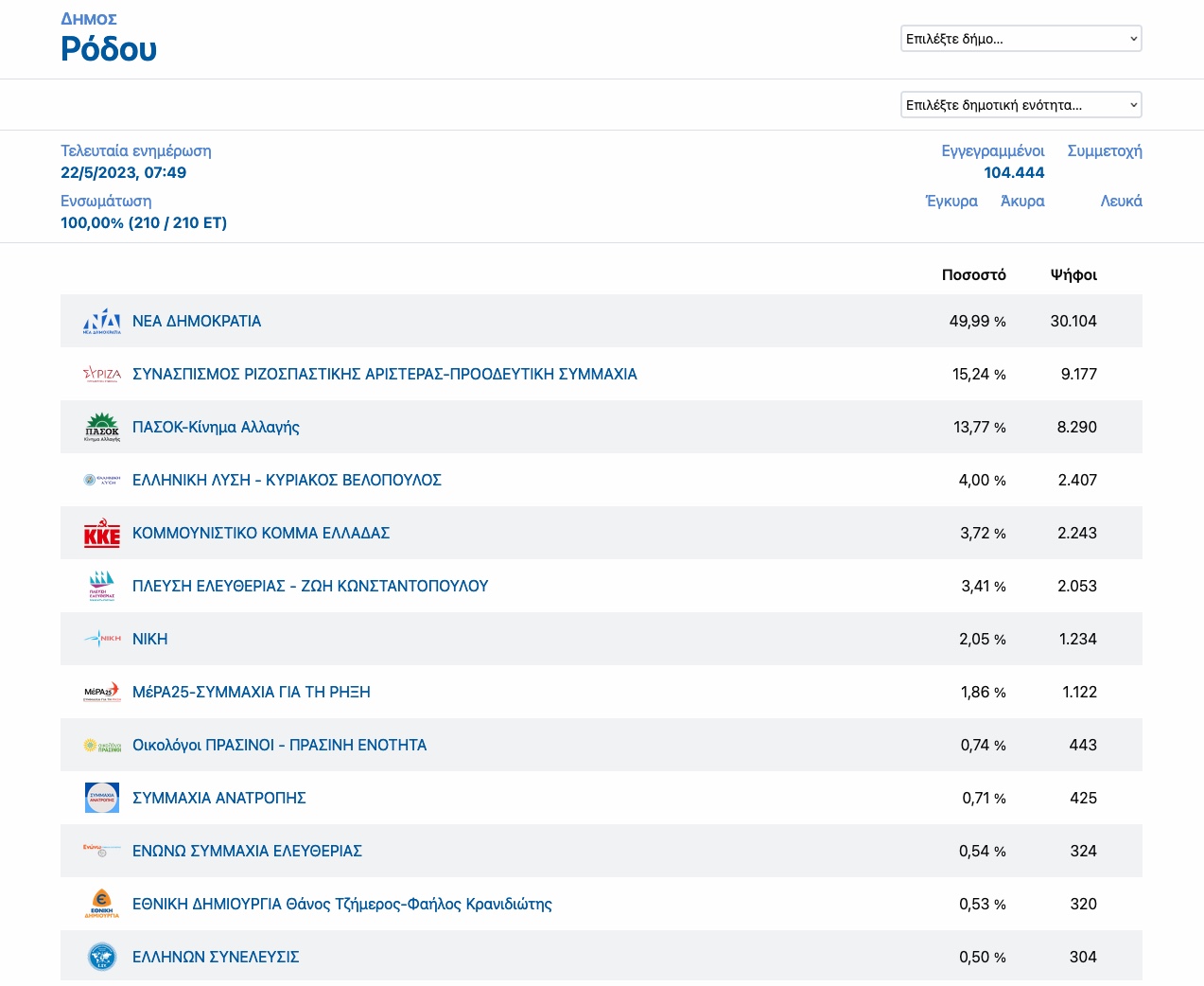Open the ΣΥΝΑΣΠΙΣΜΟΣ ΡΙΖΟΣΠΑΣΤΙΚΗΣ ΑΡΙΣΤΕΡΑΣ link
Image resolution: width=1204 pixels, height=986 pixels.
385,374
